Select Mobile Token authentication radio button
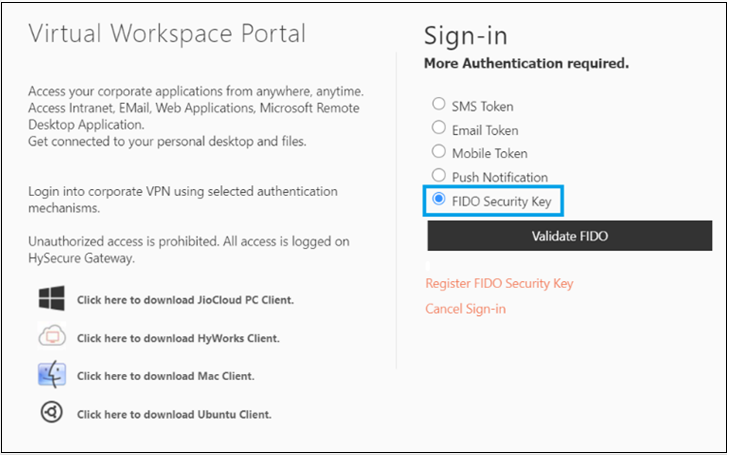Image resolution: width=730 pixels, height=456 pixels. (439, 151)
